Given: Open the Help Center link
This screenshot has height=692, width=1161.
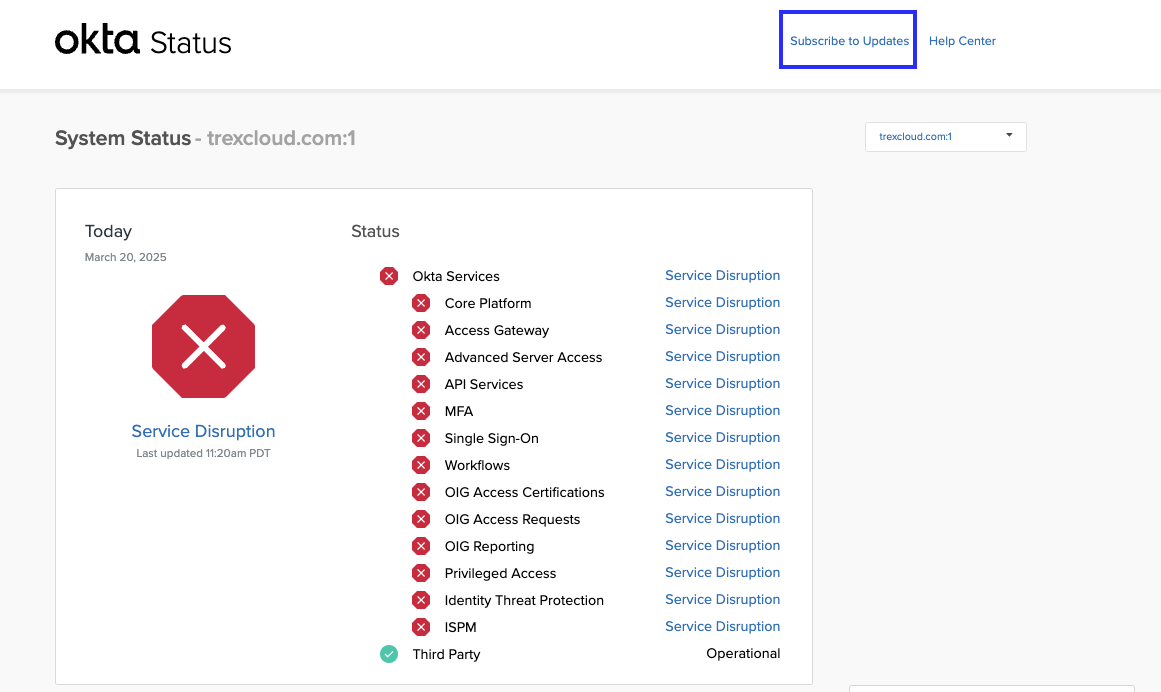Looking at the screenshot, I should (962, 41).
